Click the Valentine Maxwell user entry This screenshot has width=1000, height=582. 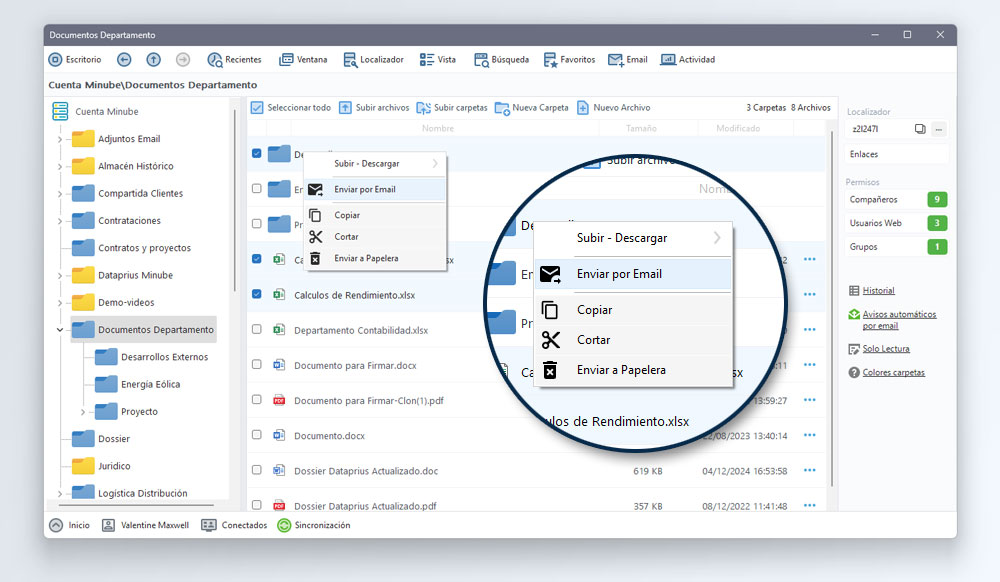coord(146,525)
